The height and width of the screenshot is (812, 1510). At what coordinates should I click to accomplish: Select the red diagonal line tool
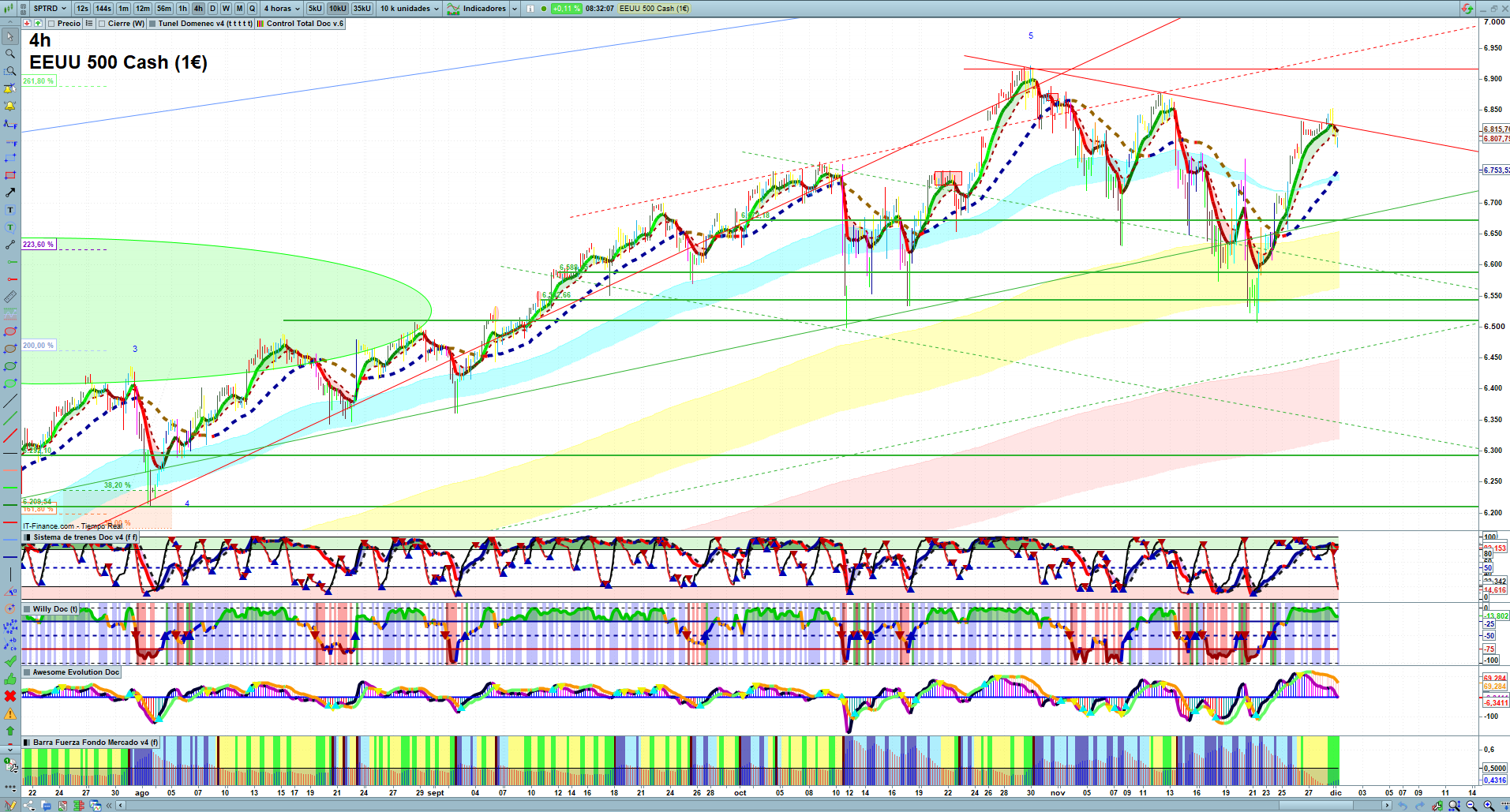coord(10,436)
